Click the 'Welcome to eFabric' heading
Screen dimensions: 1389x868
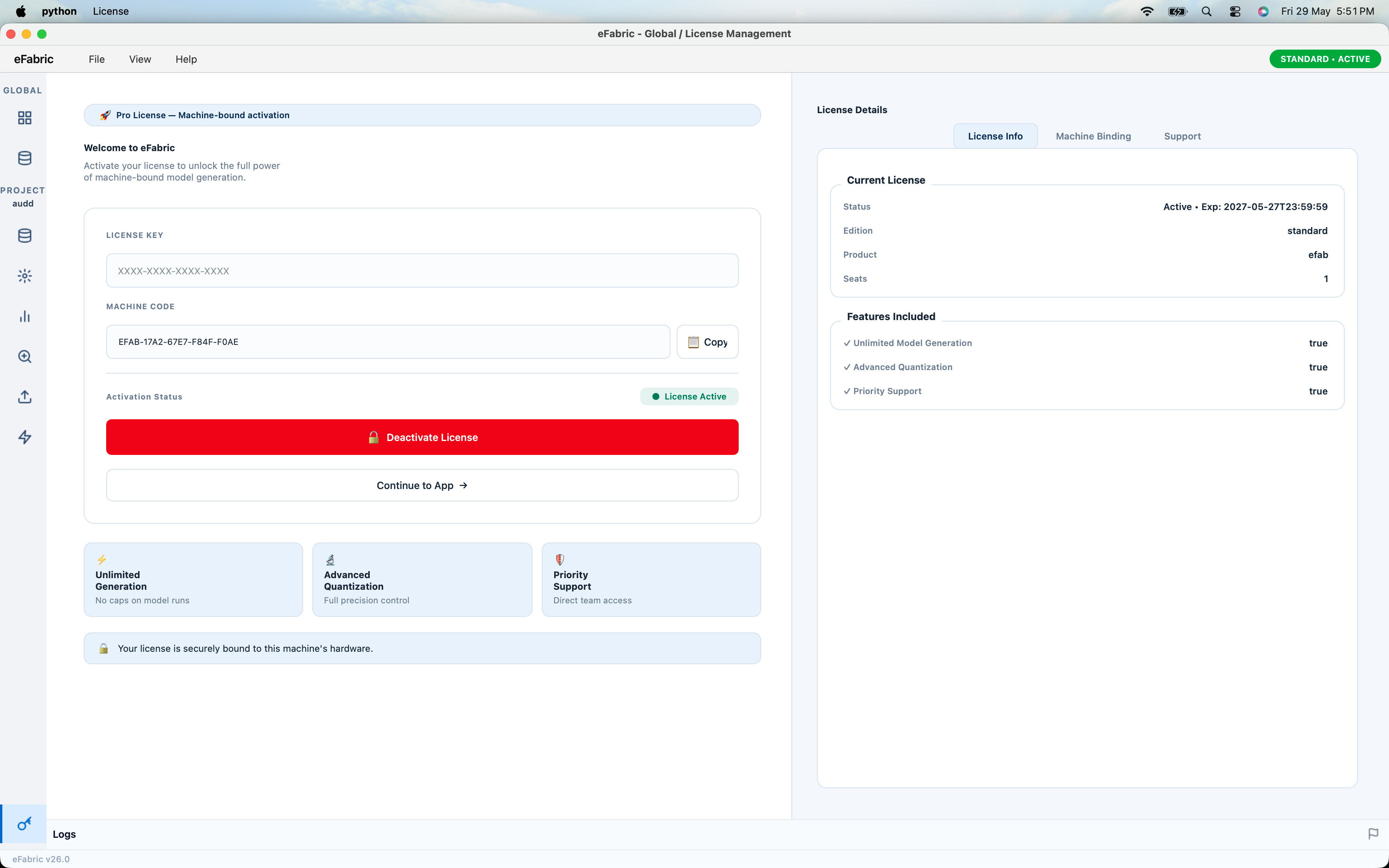129,148
